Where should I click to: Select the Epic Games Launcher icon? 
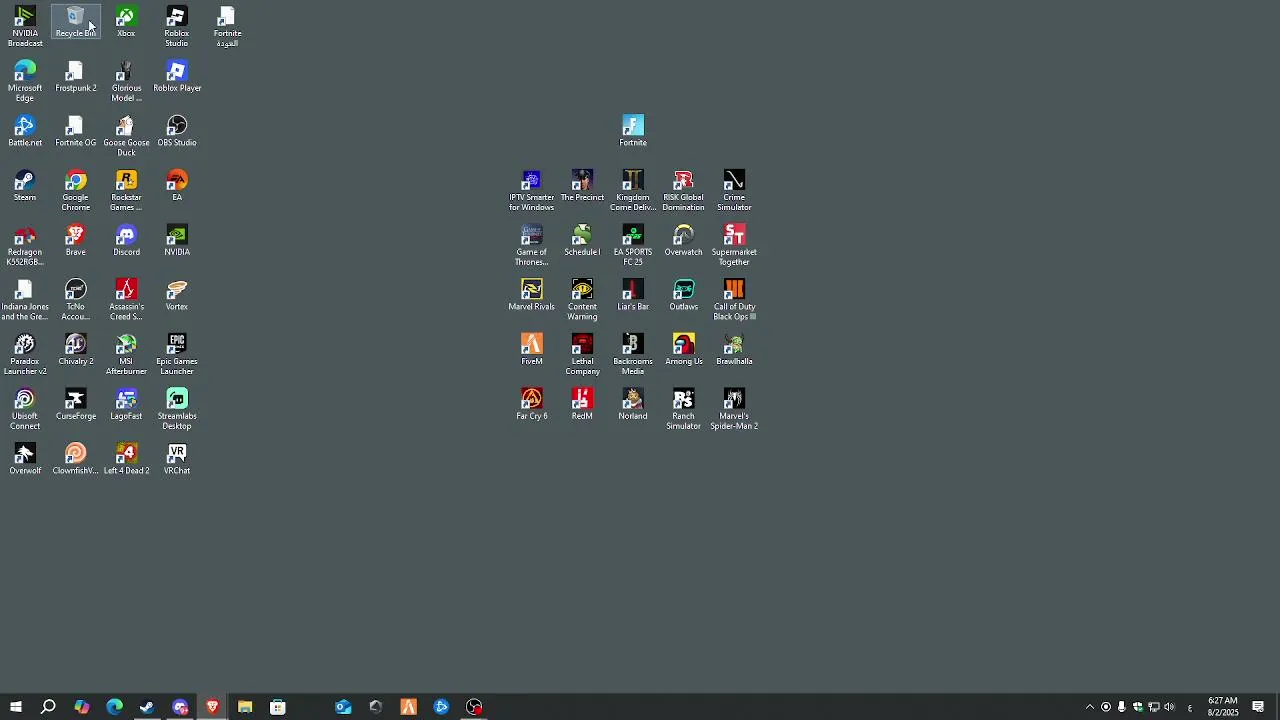click(x=177, y=355)
